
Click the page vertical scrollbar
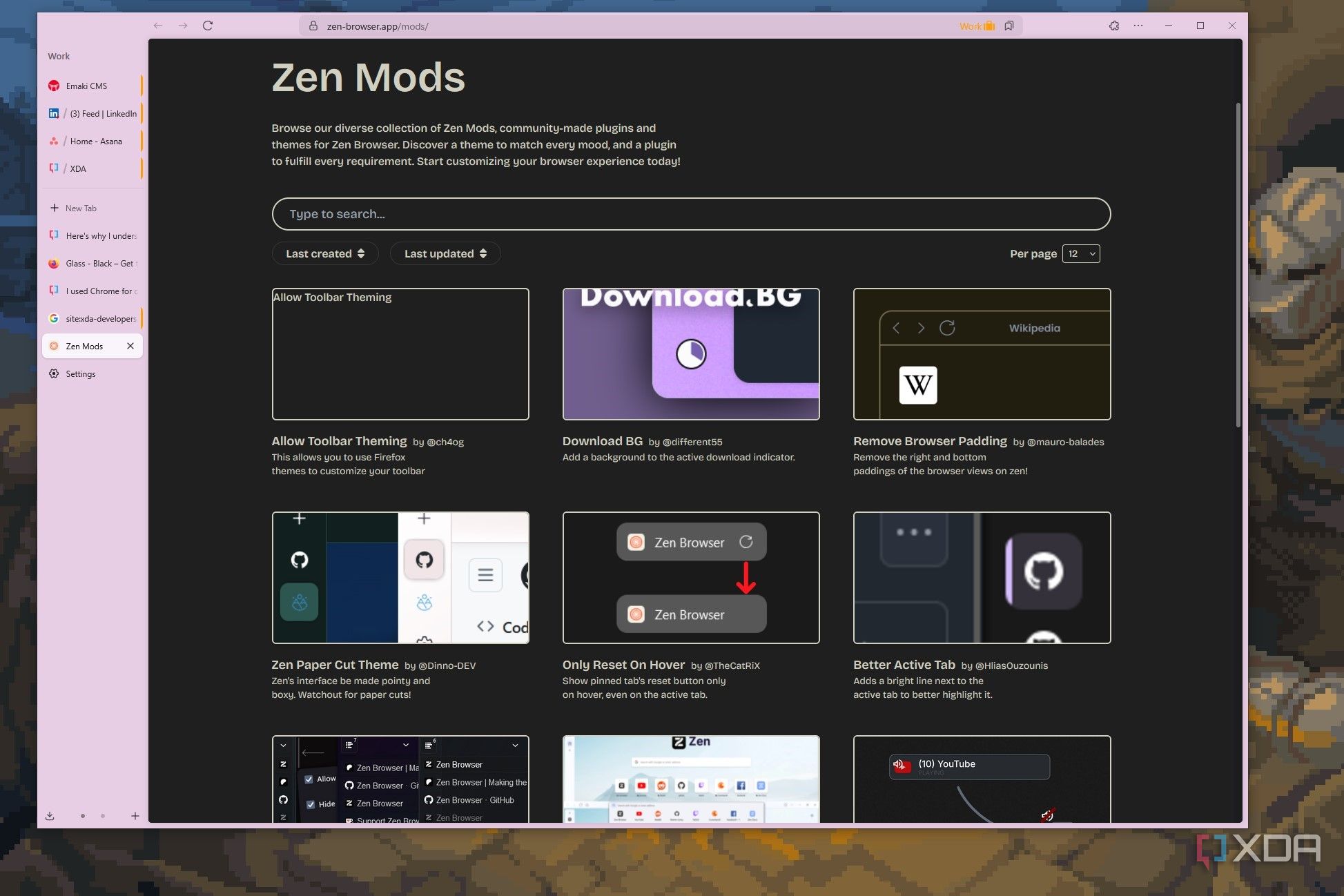pyautogui.click(x=1238, y=264)
